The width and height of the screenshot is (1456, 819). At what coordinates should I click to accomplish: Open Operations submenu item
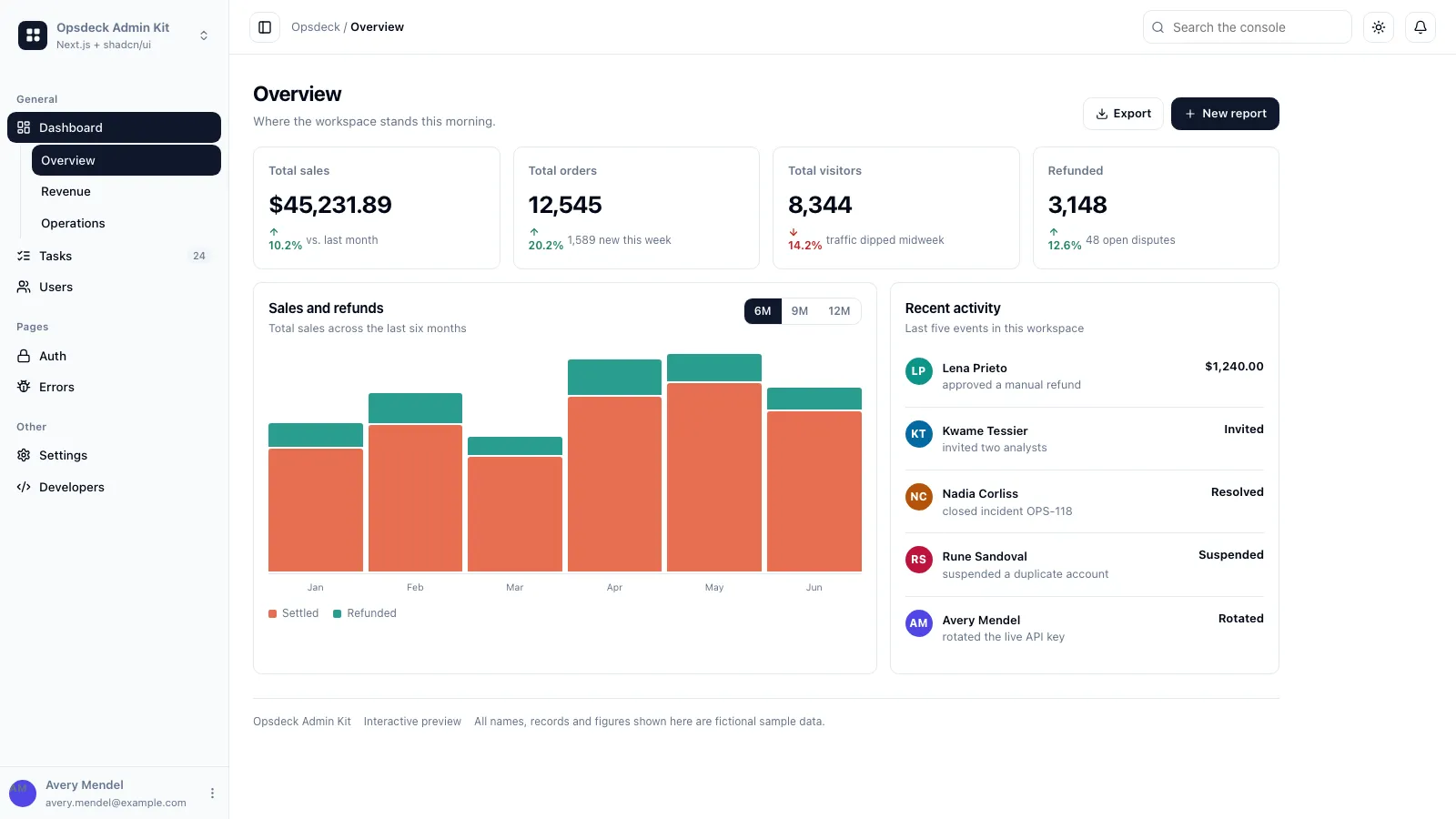pos(126,223)
